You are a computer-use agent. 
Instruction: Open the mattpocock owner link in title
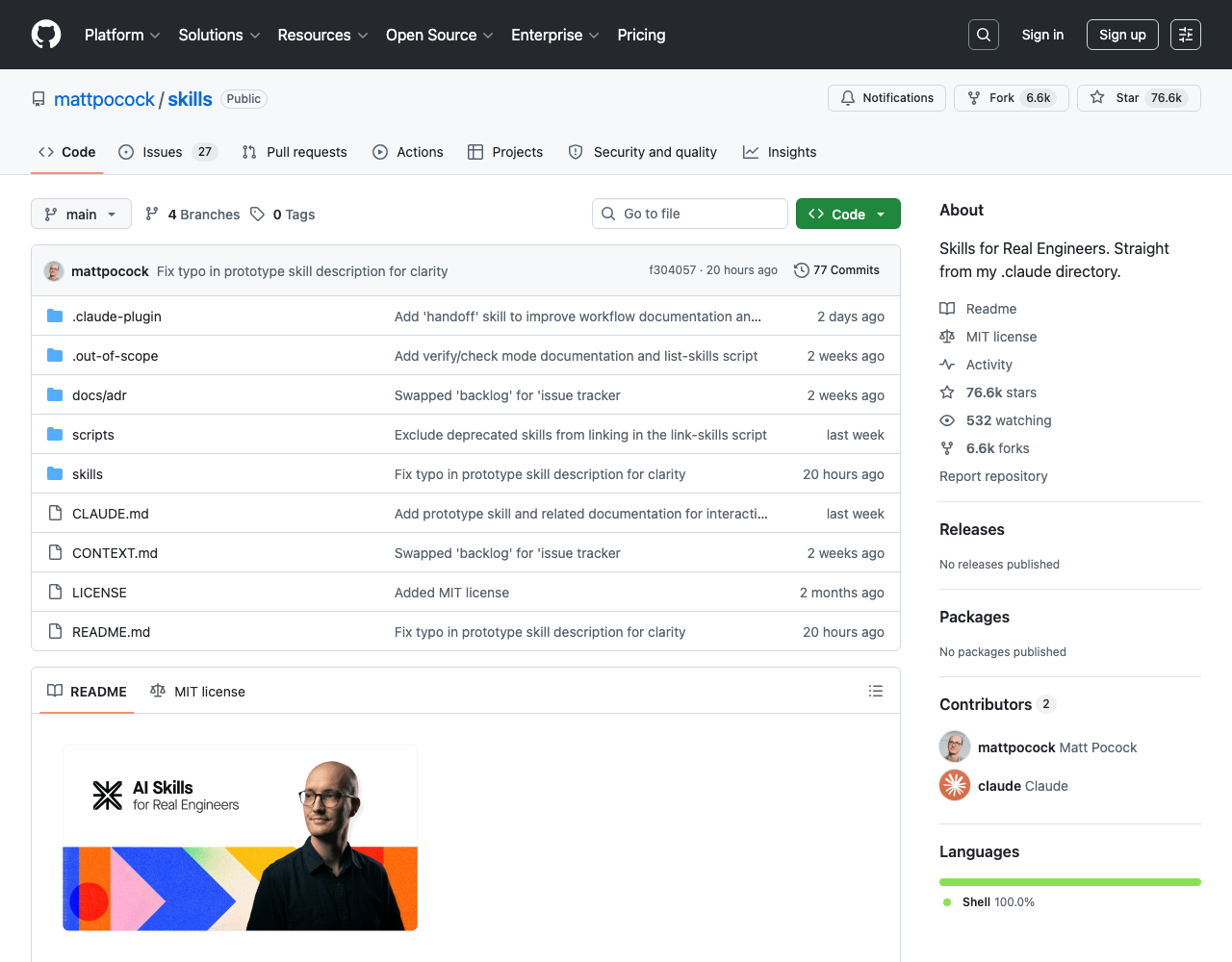[104, 99]
